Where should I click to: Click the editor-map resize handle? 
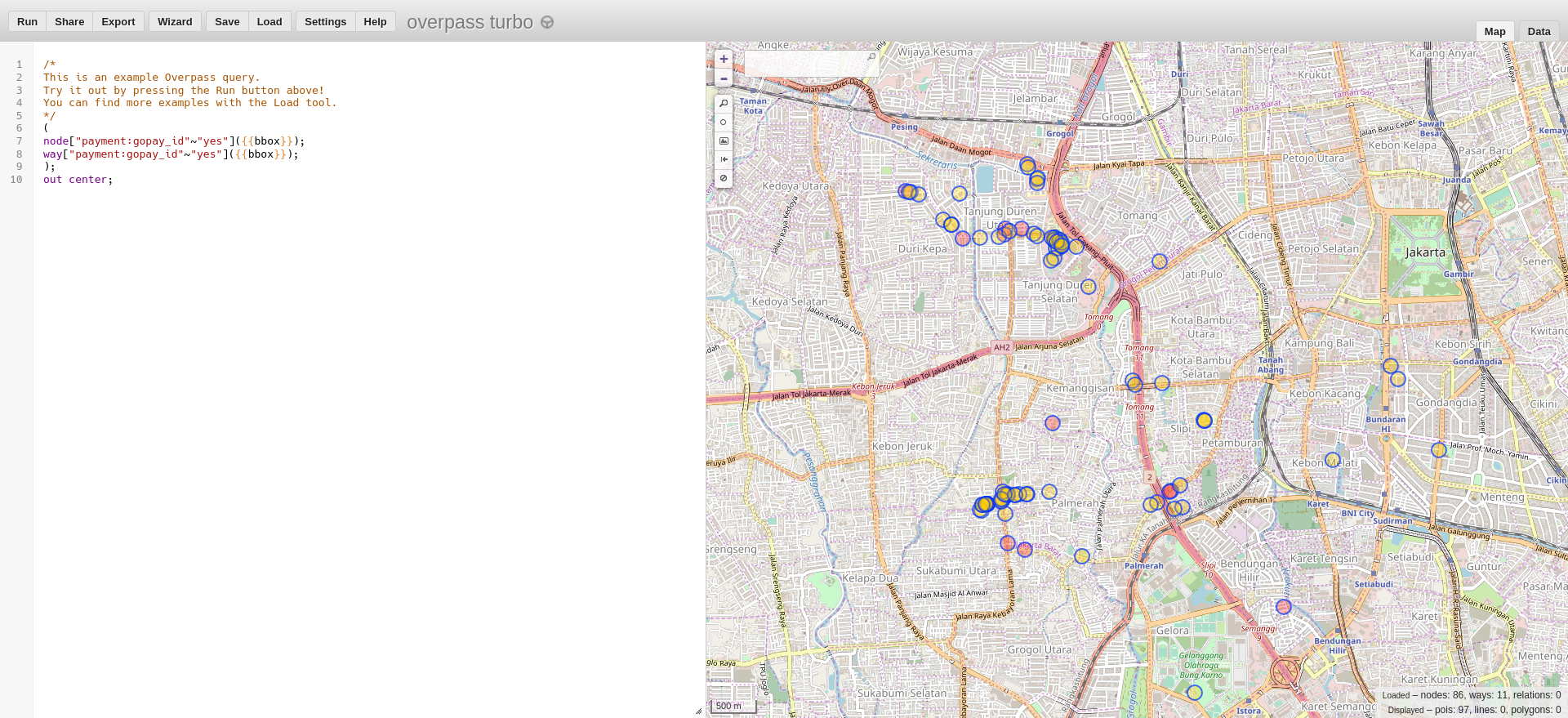[x=698, y=711]
